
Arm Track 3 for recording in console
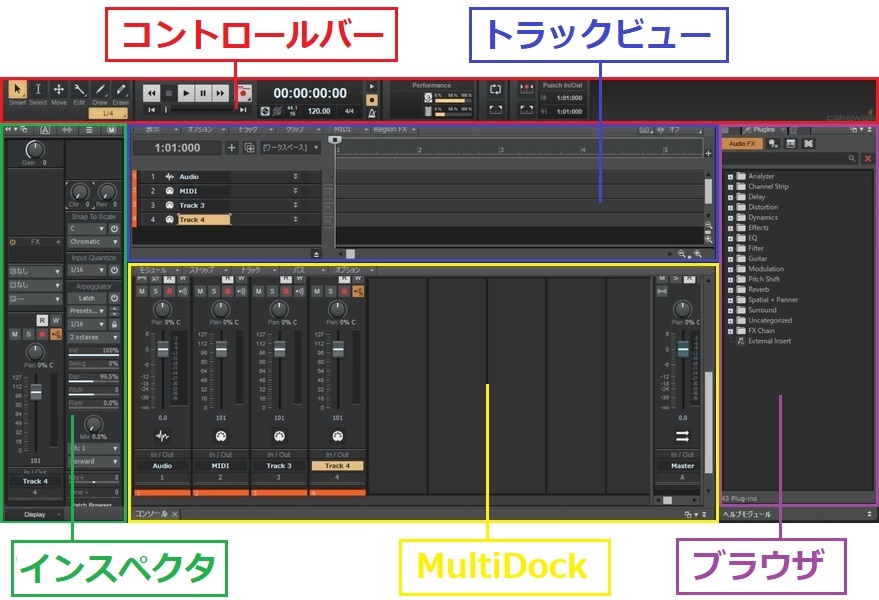[x=285, y=292]
